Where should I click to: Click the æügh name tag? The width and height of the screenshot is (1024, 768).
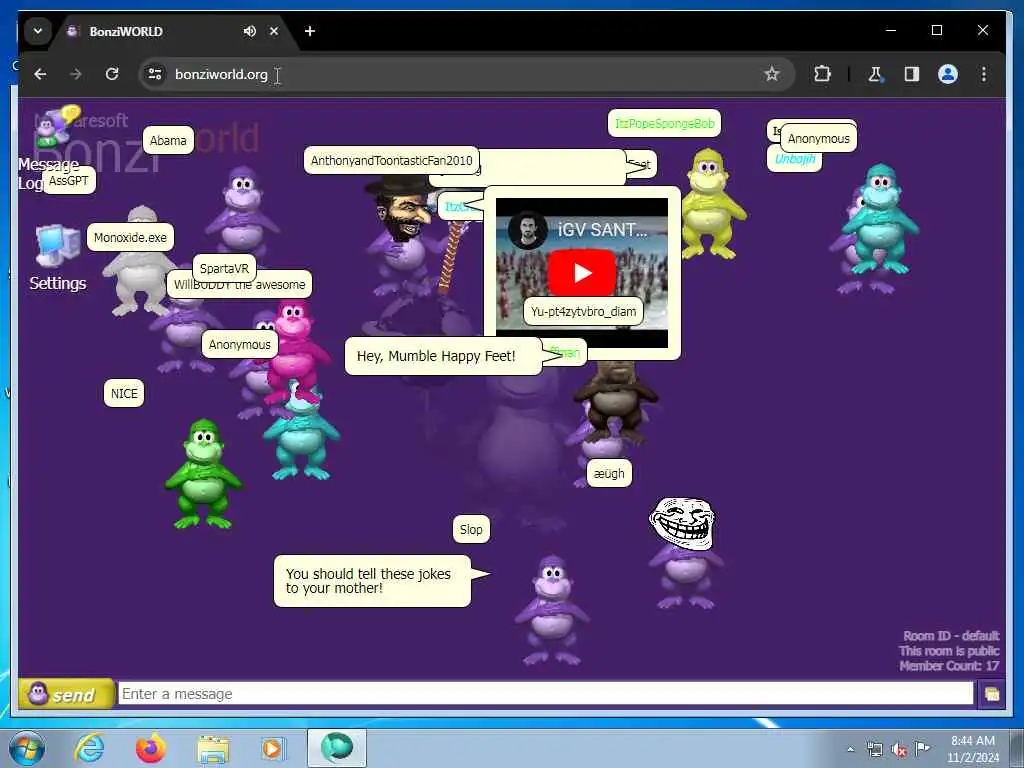[x=609, y=473]
